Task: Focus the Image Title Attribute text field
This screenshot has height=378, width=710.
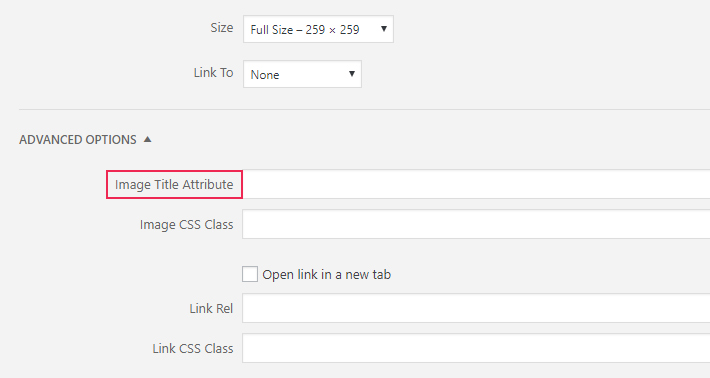Action: (x=476, y=184)
